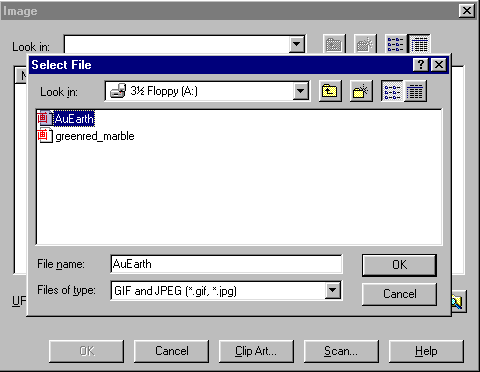Click the File name input field
480x372 pixels.
pos(226,264)
